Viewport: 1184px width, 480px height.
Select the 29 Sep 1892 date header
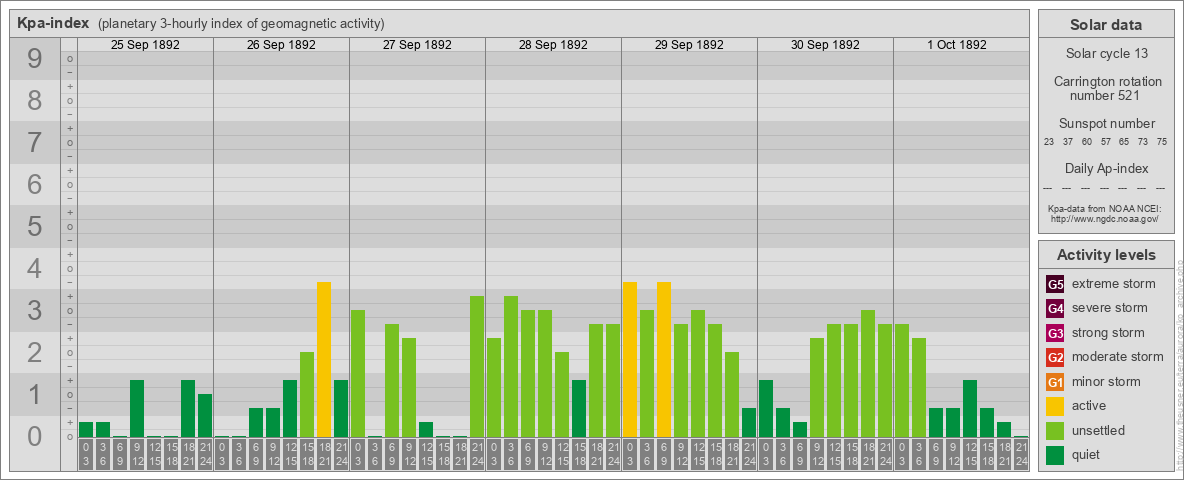[x=689, y=45]
